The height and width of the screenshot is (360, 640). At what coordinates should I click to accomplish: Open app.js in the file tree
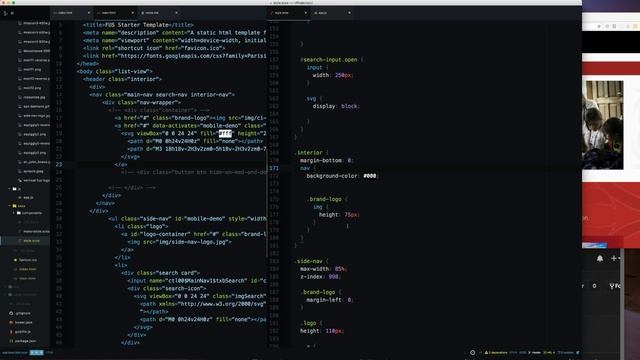(29, 198)
